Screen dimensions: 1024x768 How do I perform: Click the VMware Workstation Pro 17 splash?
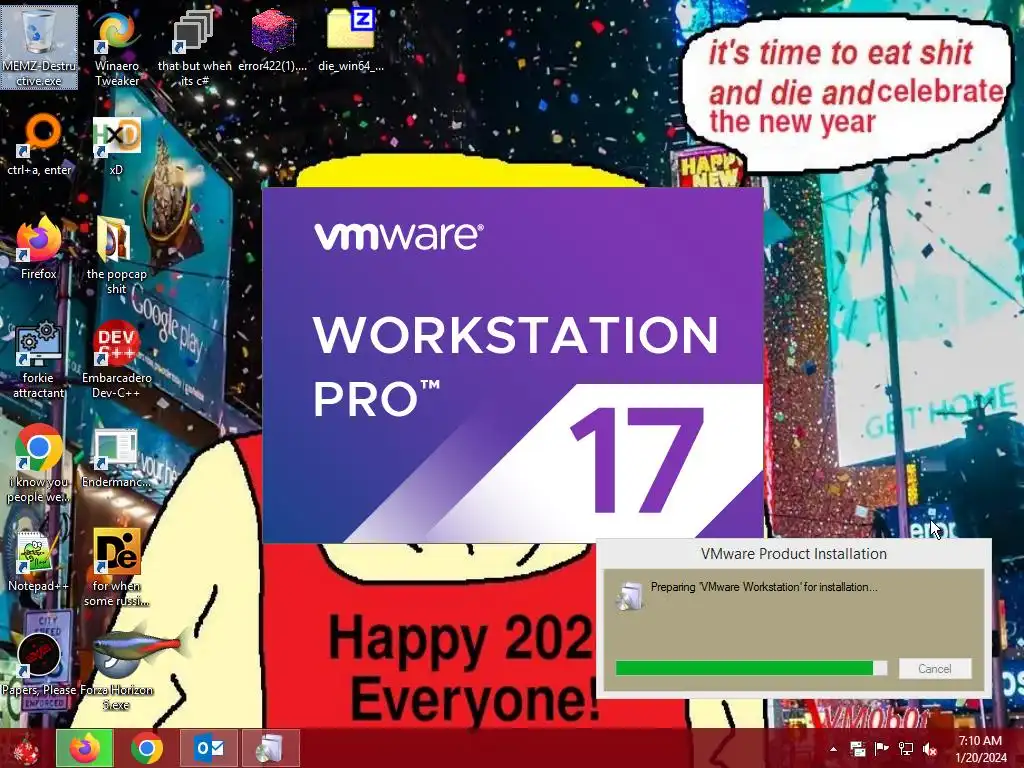point(513,365)
